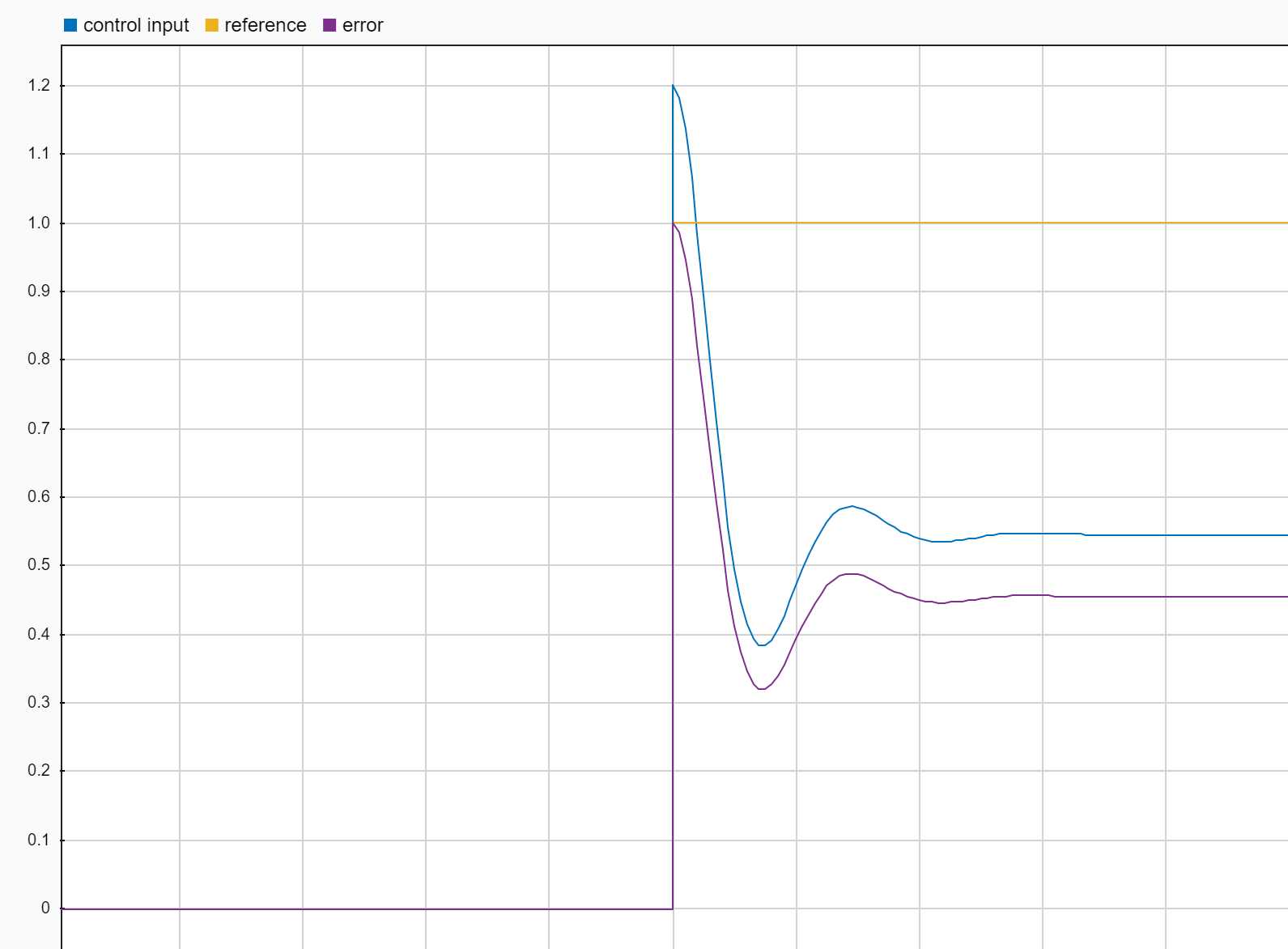Click the flat reference line at 1.0
The width and height of the screenshot is (1288, 949).
pyautogui.click(x=980, y=223)
